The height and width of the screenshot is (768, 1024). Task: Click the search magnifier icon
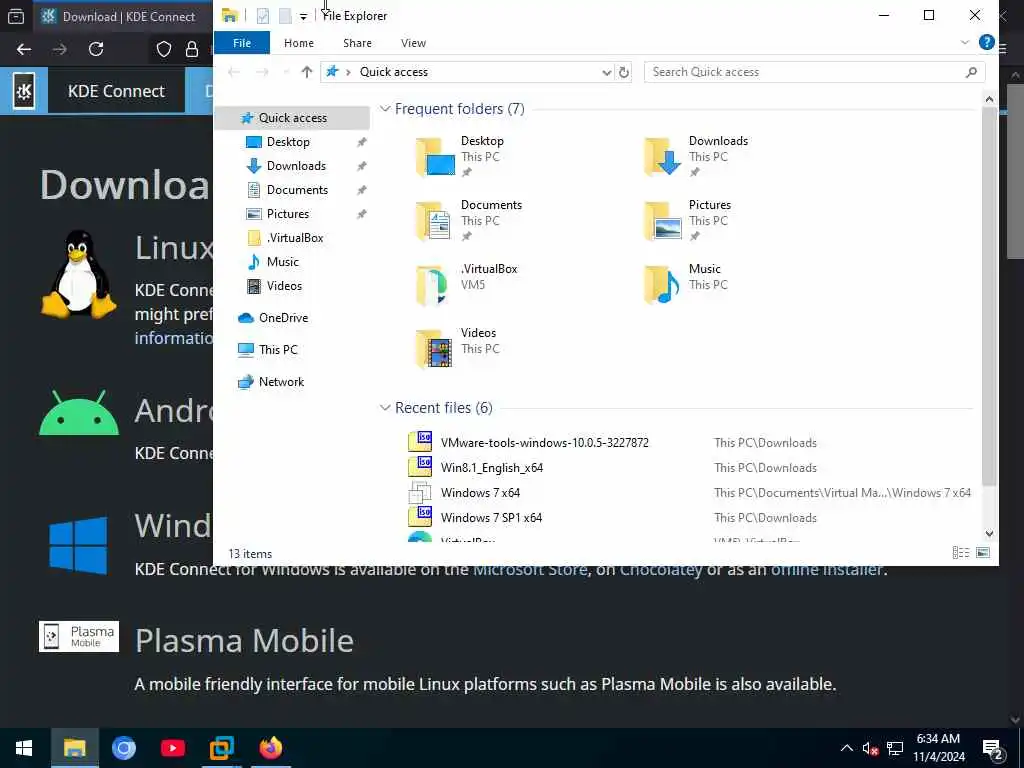[x=971, y=72]
